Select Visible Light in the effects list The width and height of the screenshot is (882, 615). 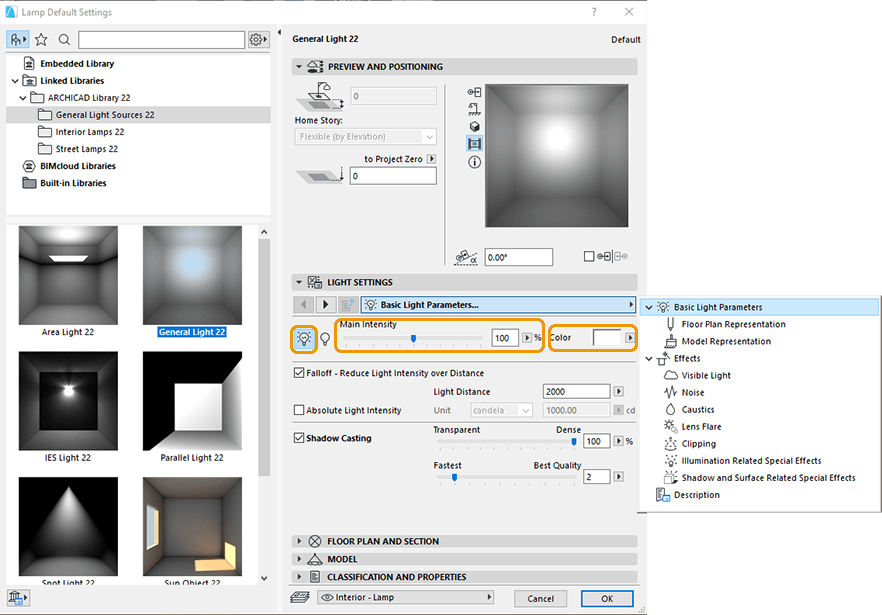(x=706, y=375)
